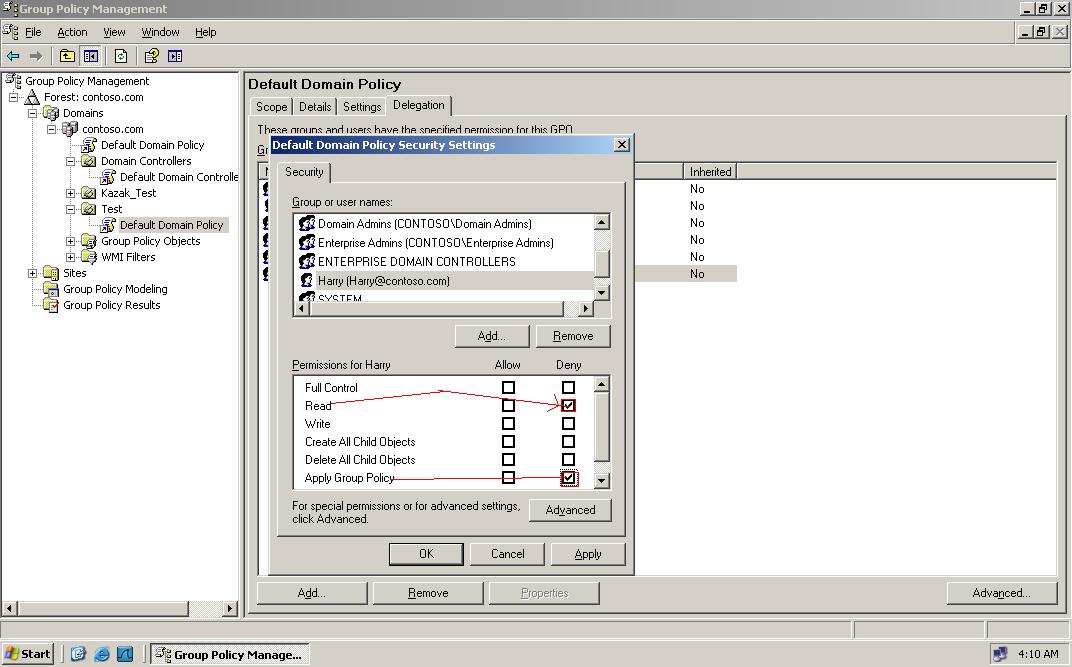
Task: Click the Domain Admins group icon
Action: [307, 223]
